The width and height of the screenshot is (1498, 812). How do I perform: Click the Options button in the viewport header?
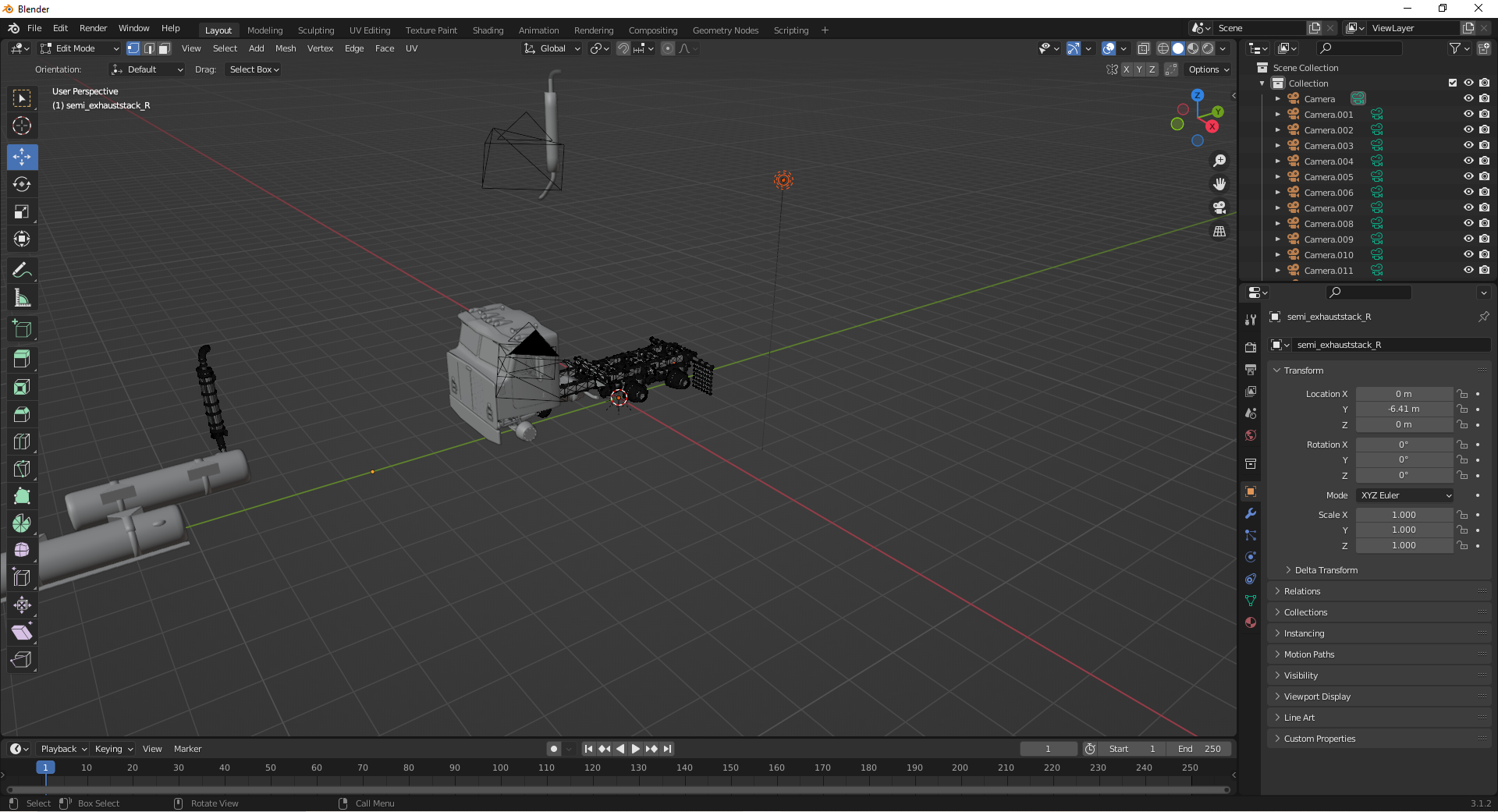pyautogui.click(x=1208, y=69)
